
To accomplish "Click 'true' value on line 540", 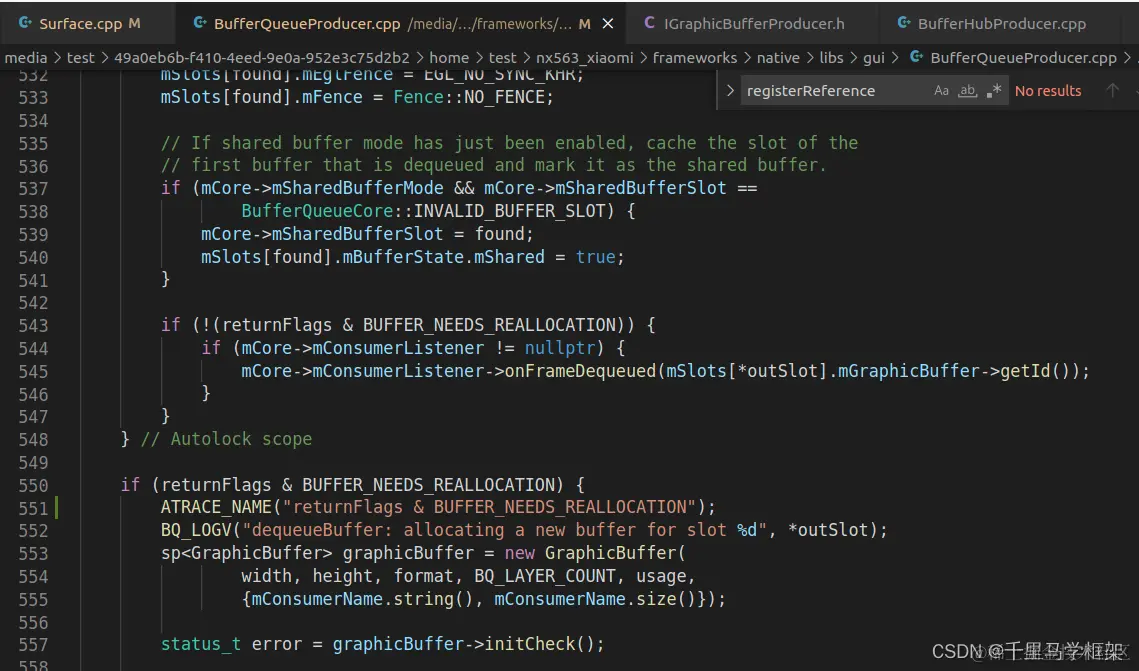I will (596, 256).
